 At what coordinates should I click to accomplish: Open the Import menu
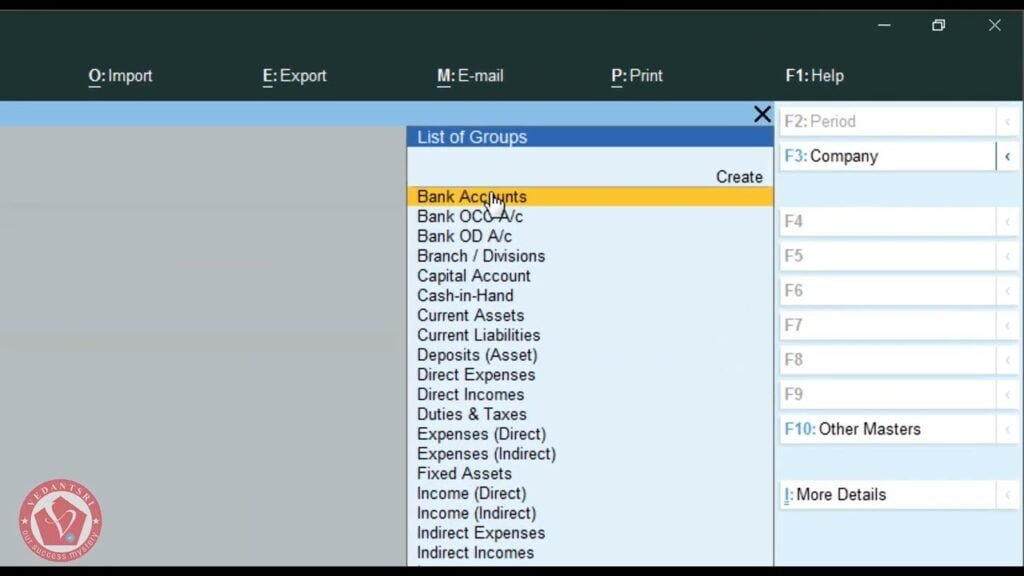[120, 75]
